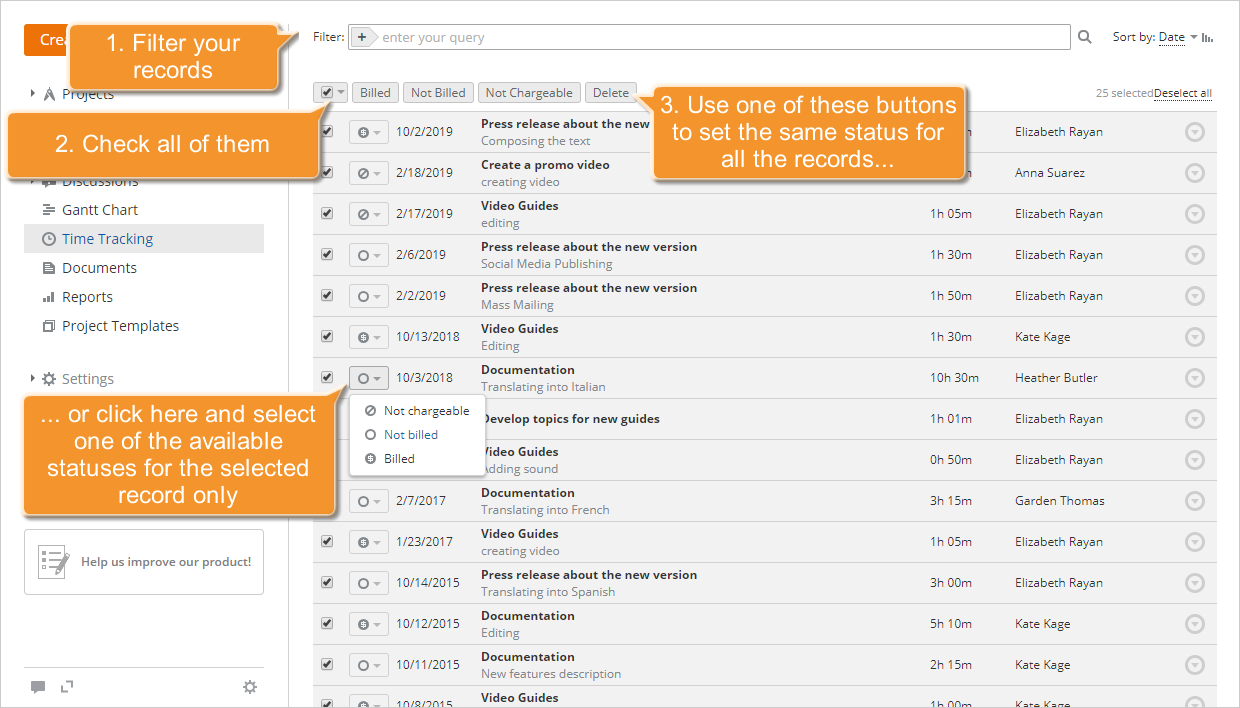Click inside the filter query field
Screen dimensions: 1240x708
click(x=700, y=36)
